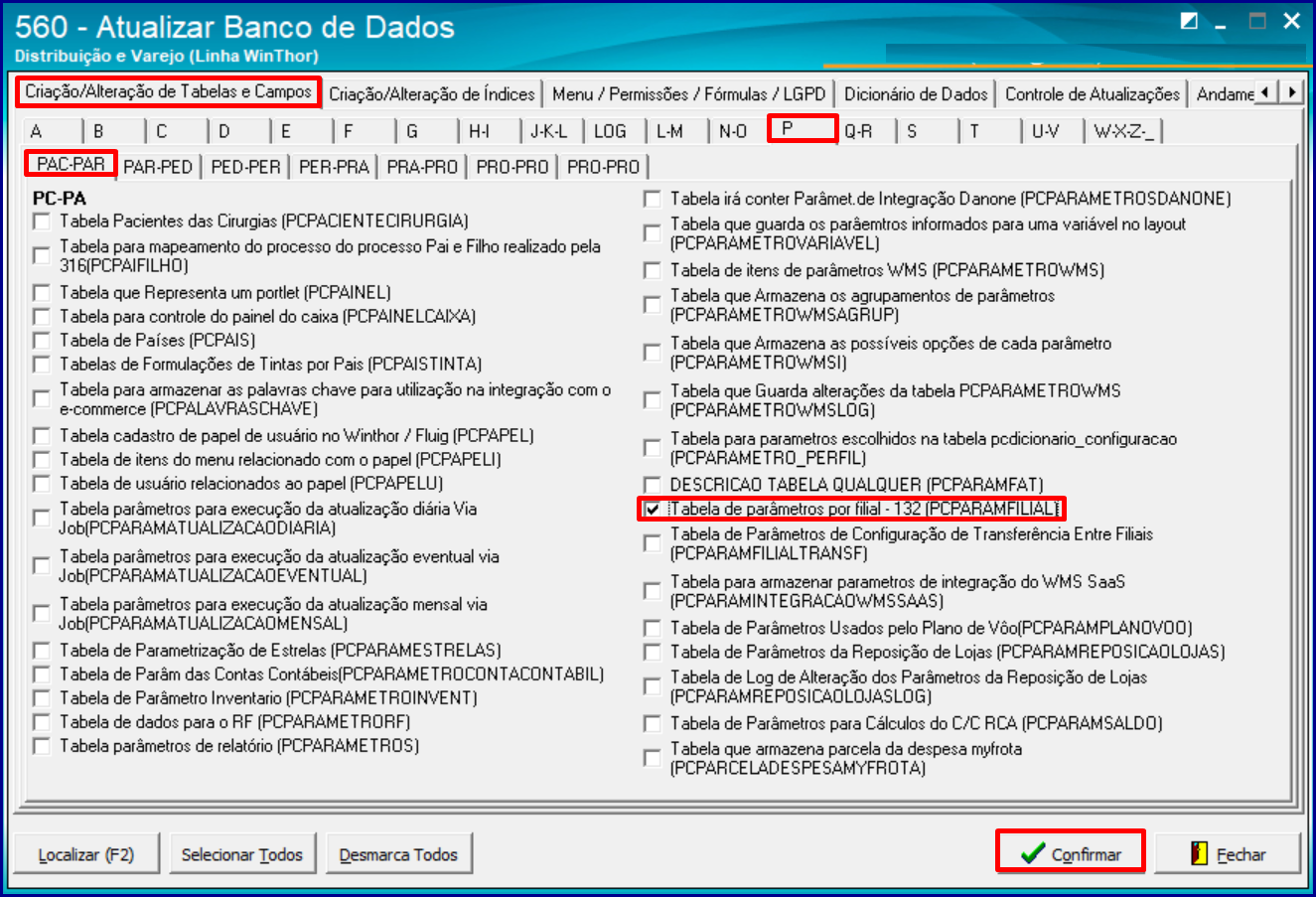Image resolution: width=1316 pixels, height=897 pixels.
Task: Tick the Tabela de Países (PCPAIS) checkbox
Action: (x=42, y=341)
